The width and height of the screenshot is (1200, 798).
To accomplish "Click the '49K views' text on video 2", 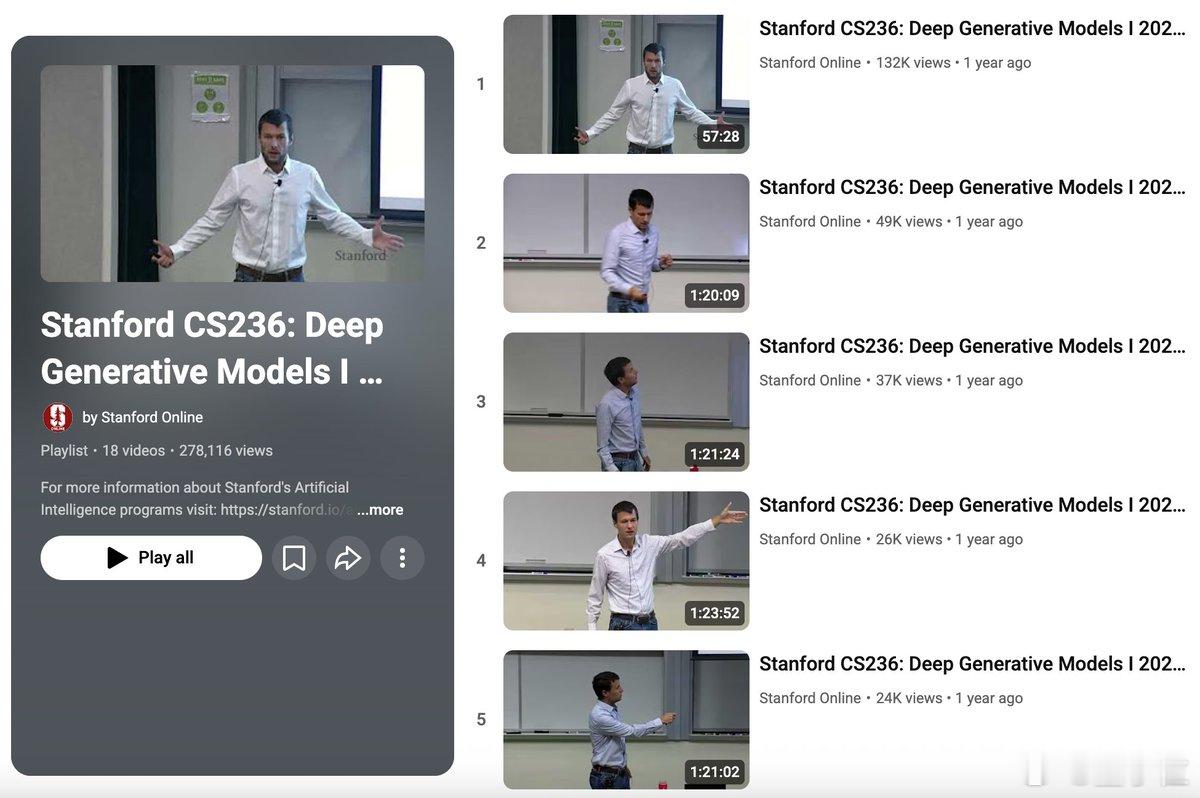I will pyautogui.click(x=909, y=221).
